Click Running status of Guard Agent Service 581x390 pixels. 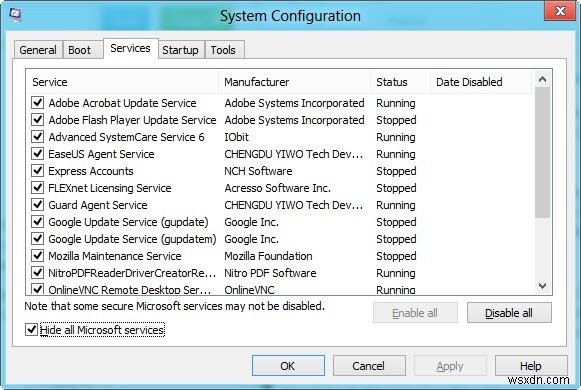pos(396,205)
